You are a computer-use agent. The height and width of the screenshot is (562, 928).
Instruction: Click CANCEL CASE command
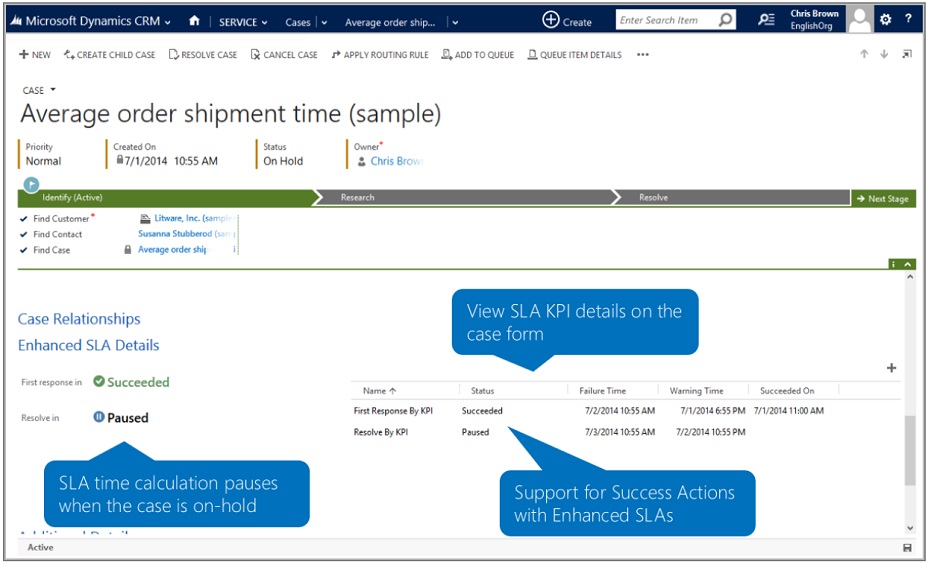point(284,54)
